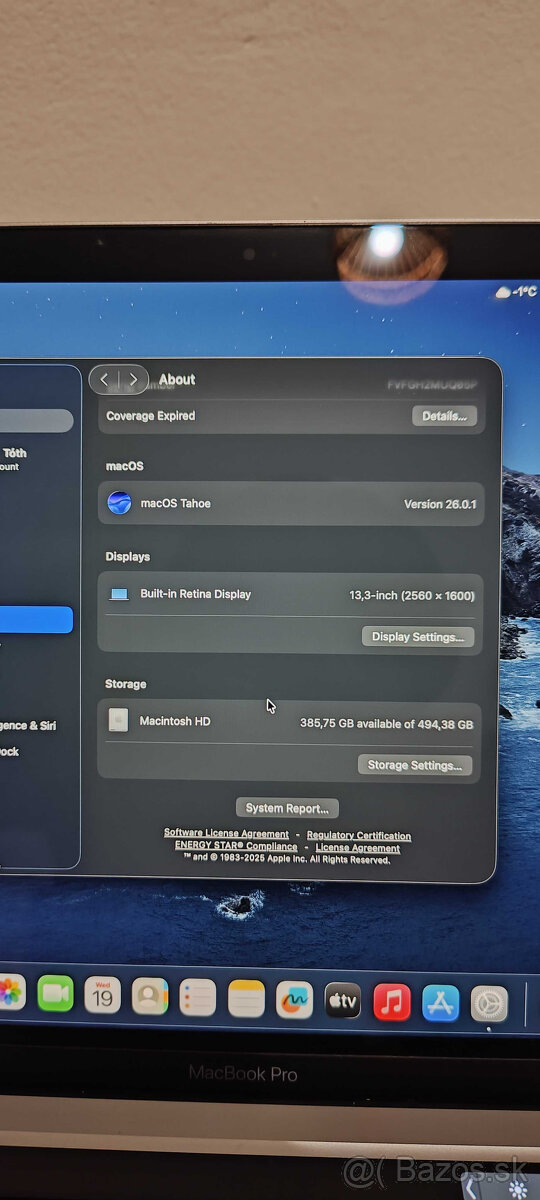This screenshot has height=1200, width=540.
Task: Click 'Macintosh HD' label
Action: tap(175, 721)
